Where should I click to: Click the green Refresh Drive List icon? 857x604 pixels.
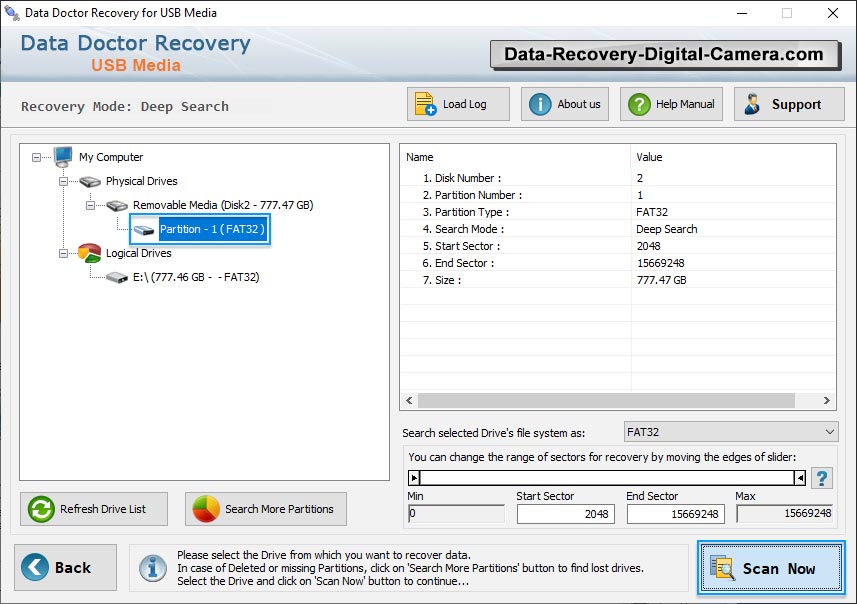point(41,509)
